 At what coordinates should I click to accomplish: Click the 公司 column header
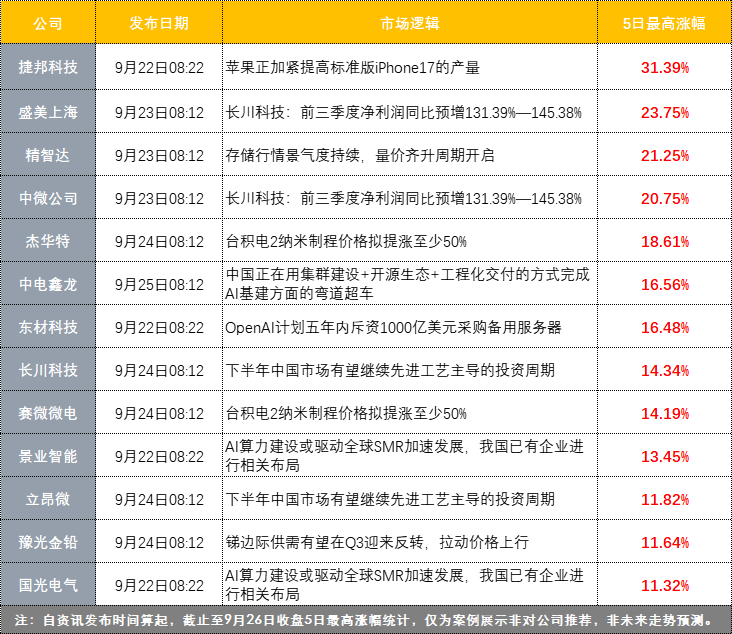[x=48, y=23]
